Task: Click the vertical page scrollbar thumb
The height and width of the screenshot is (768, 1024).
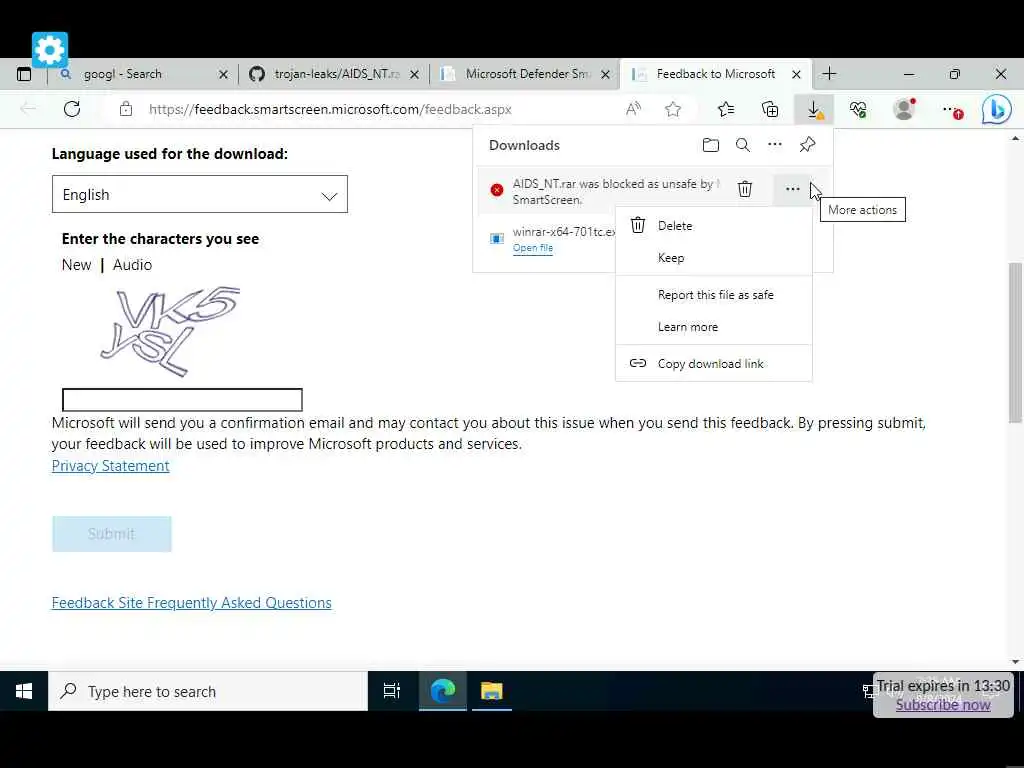Action: [1015, 342]
